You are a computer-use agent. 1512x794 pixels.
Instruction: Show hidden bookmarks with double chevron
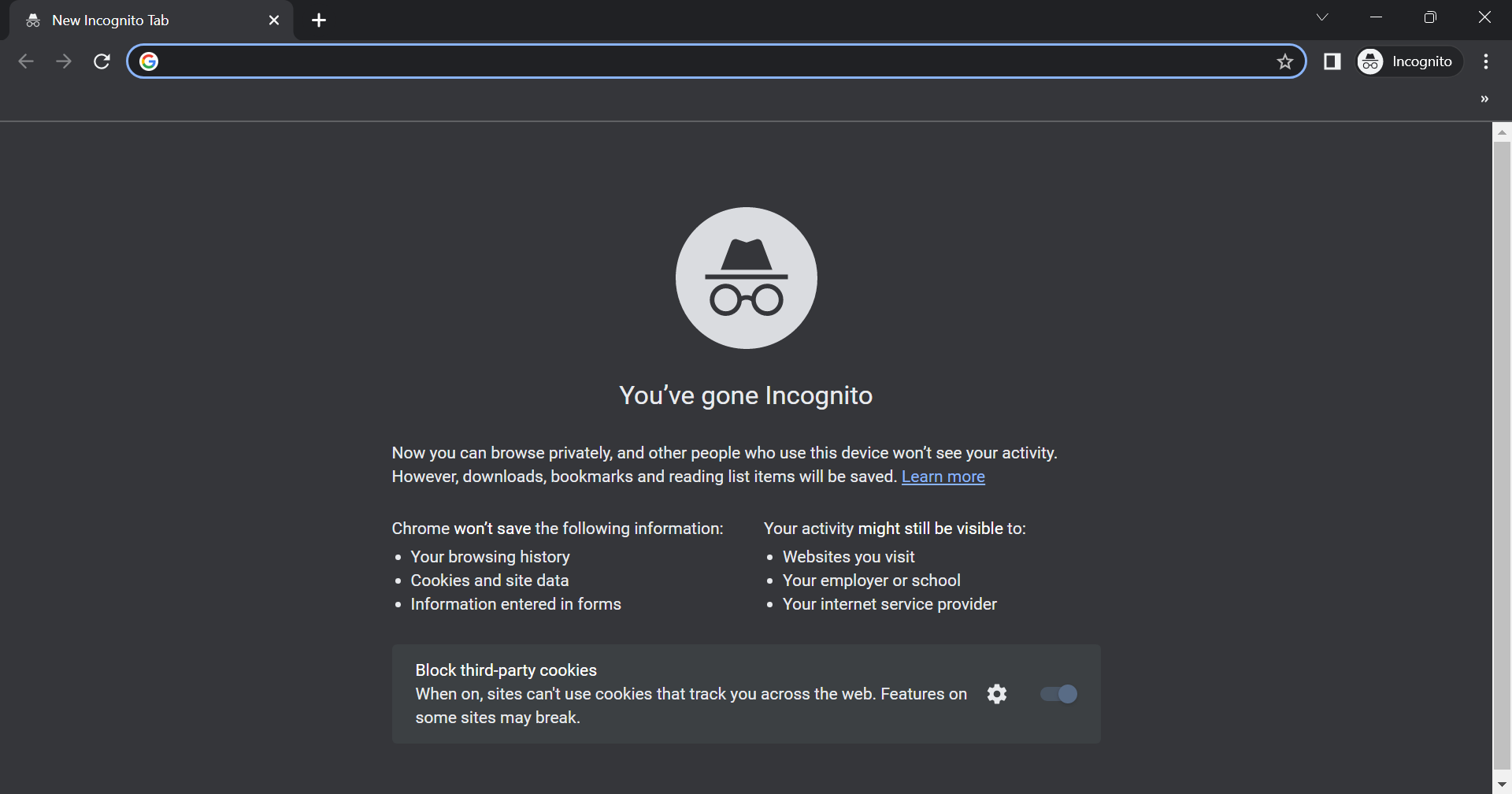click(1484, 99)
